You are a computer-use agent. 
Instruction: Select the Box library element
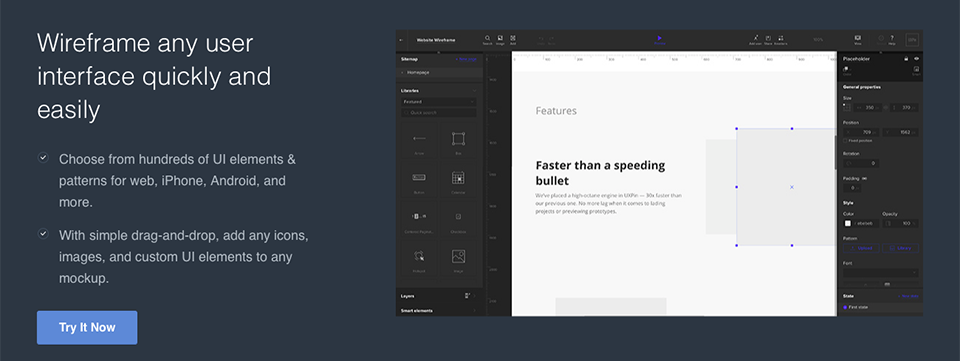pyautogui.click(x=458, y=141)
